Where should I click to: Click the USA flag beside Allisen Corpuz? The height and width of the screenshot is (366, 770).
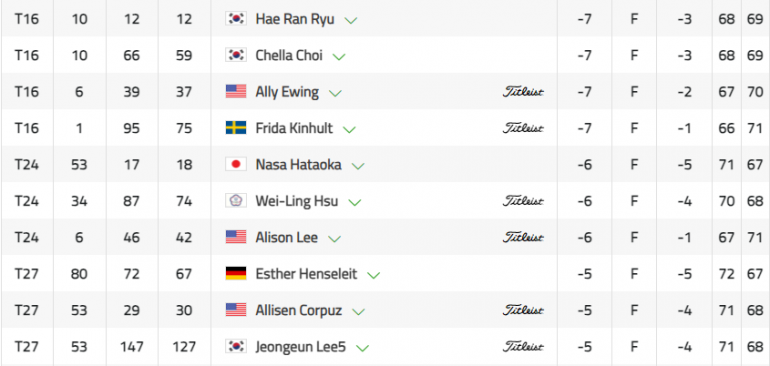coord(236,310)
